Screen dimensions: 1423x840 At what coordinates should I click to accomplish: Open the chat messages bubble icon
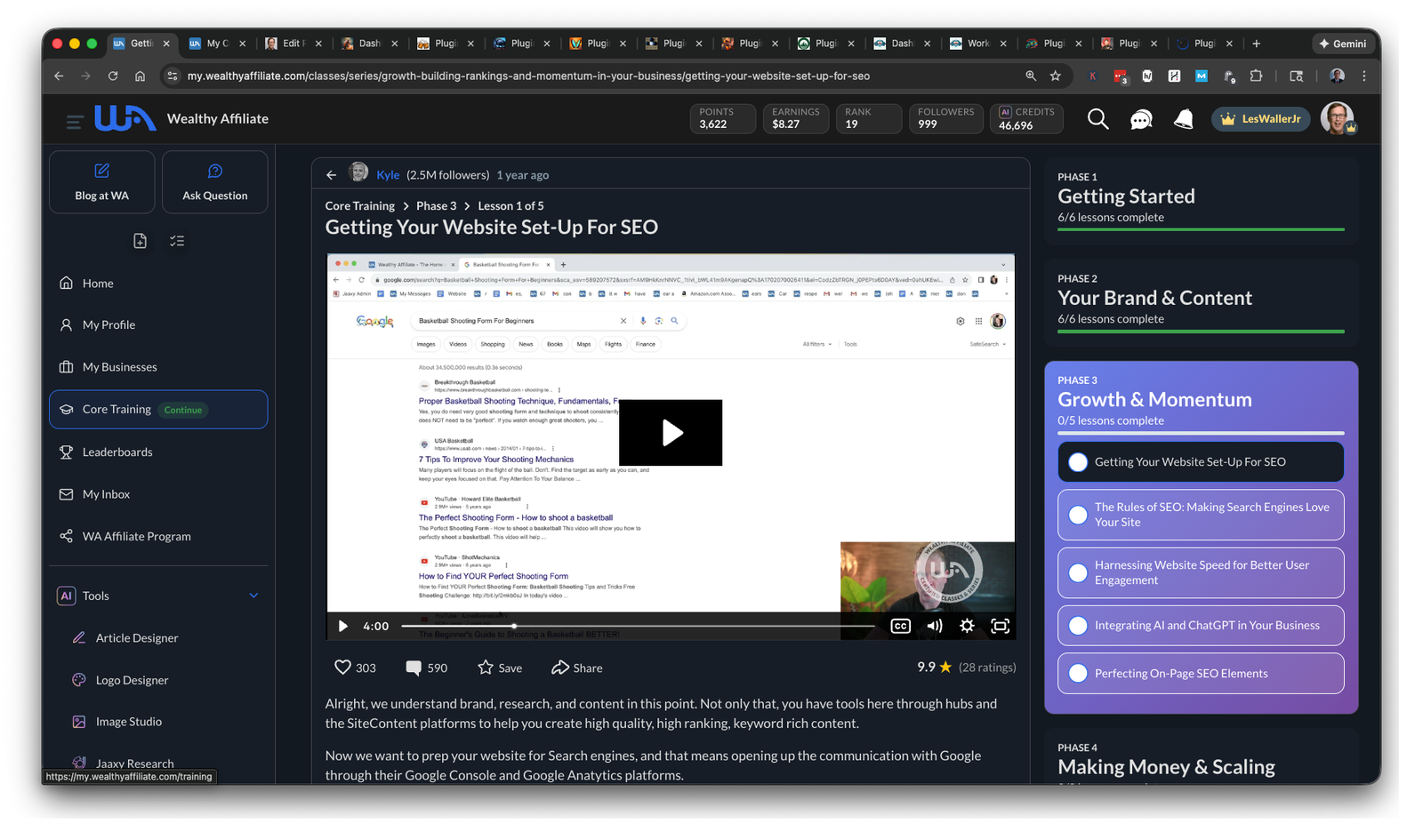coord(1141,119)
